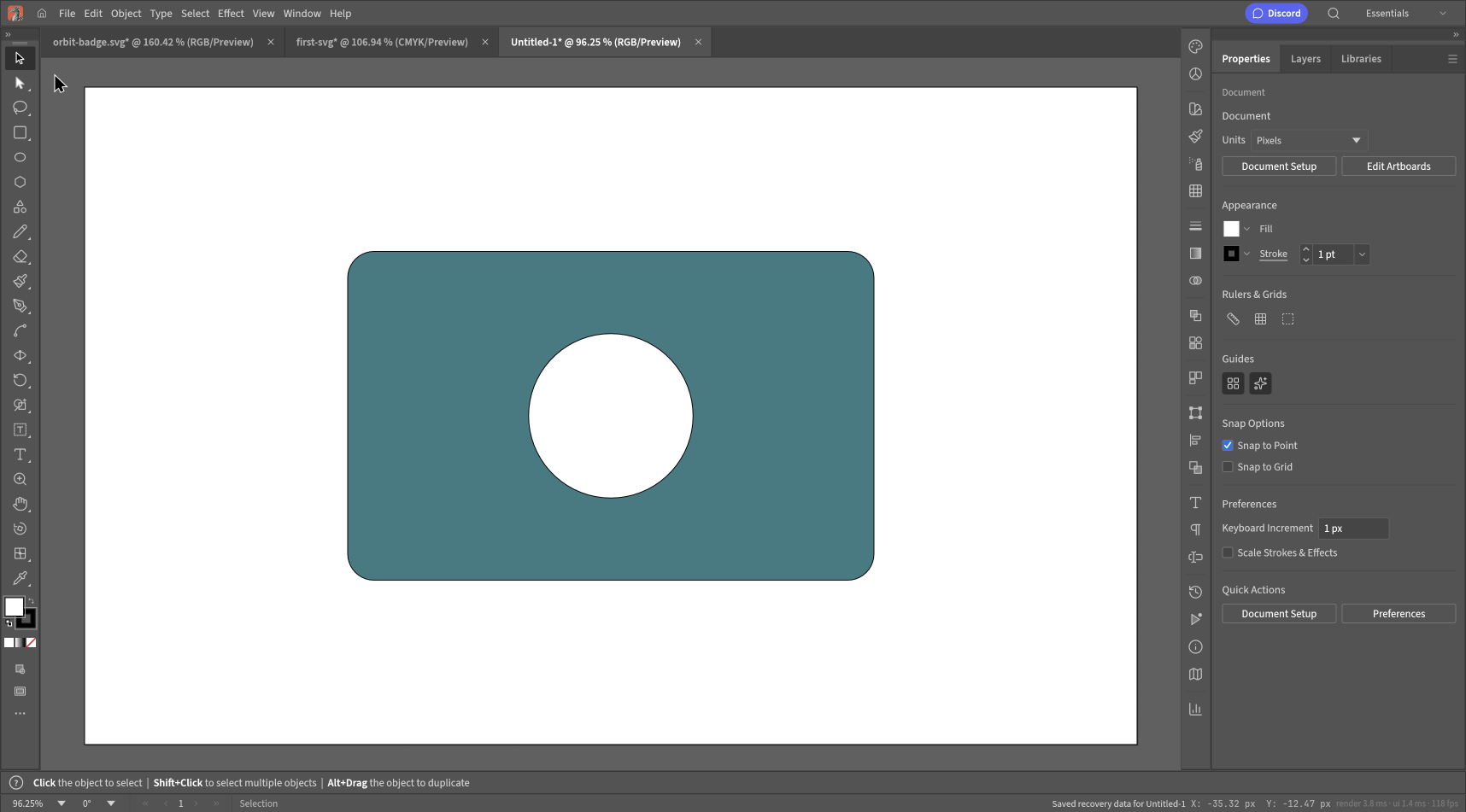Switch to the Layers tab
1466x812 pixels.
tap(1305, 59)
